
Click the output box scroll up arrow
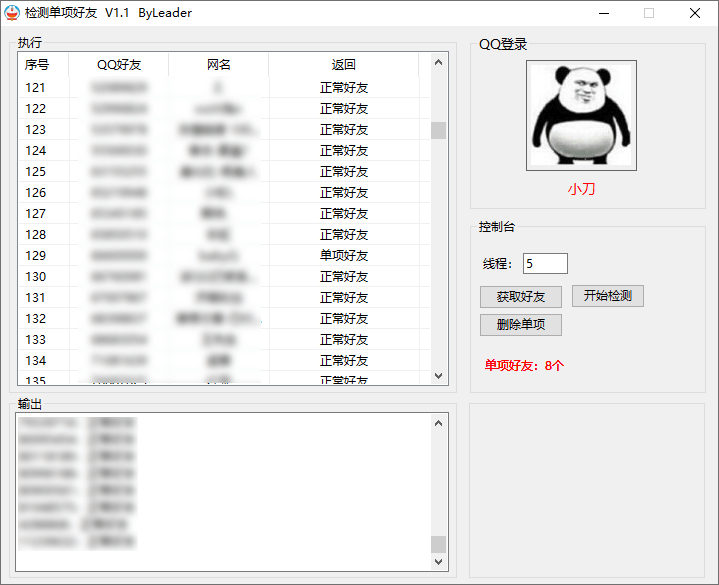pyautogui.click(x=438, y=424)
